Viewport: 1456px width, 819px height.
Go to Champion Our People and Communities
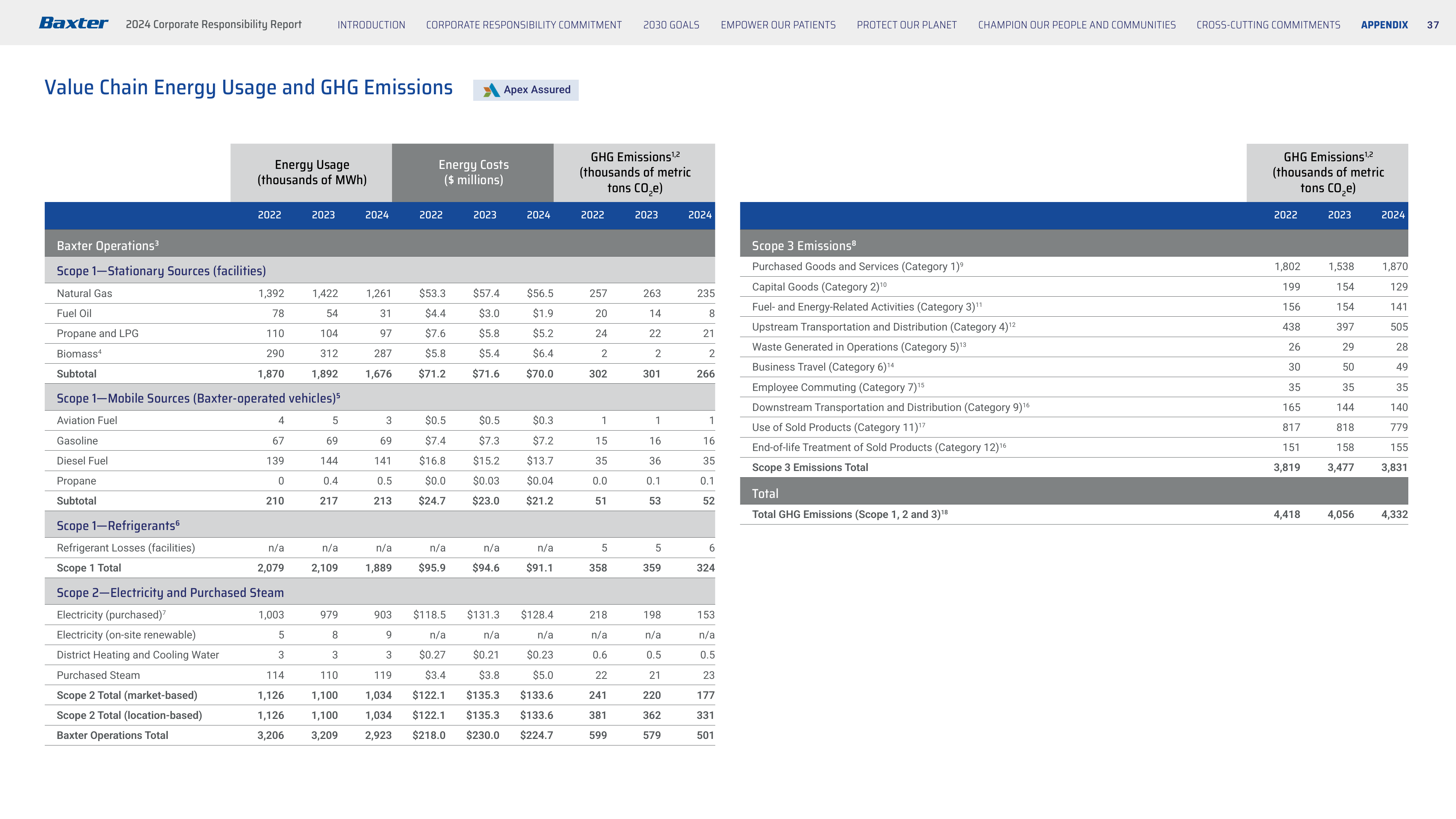1077,25
